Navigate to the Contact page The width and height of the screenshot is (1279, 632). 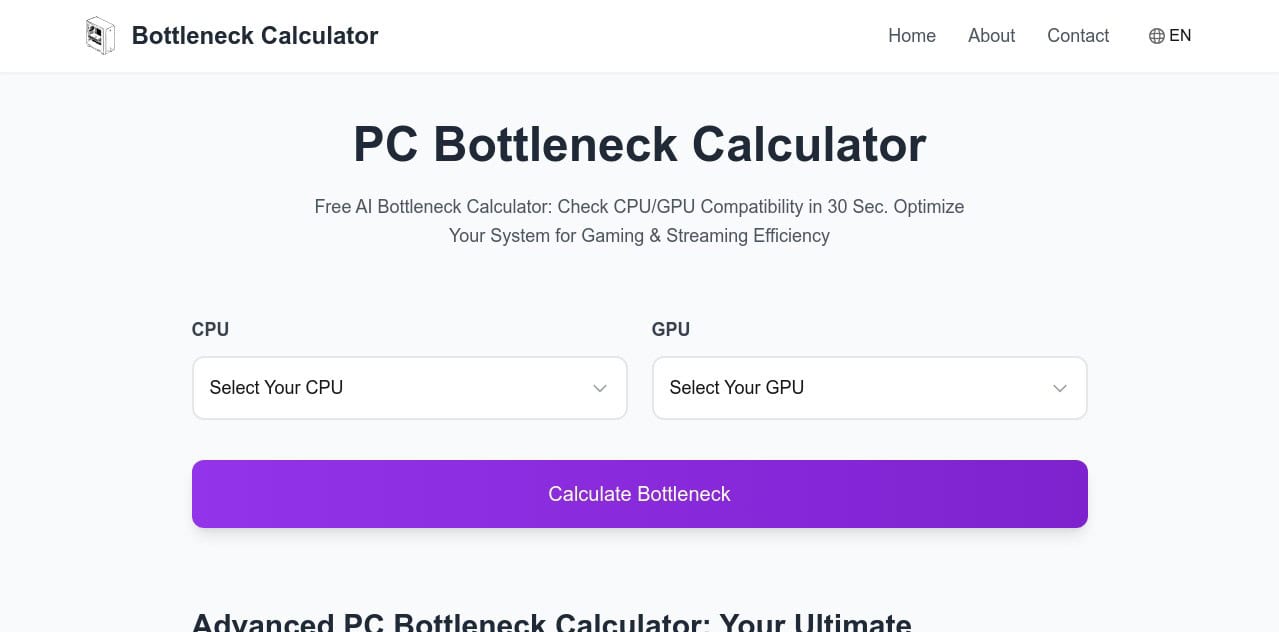(1077, 36)
